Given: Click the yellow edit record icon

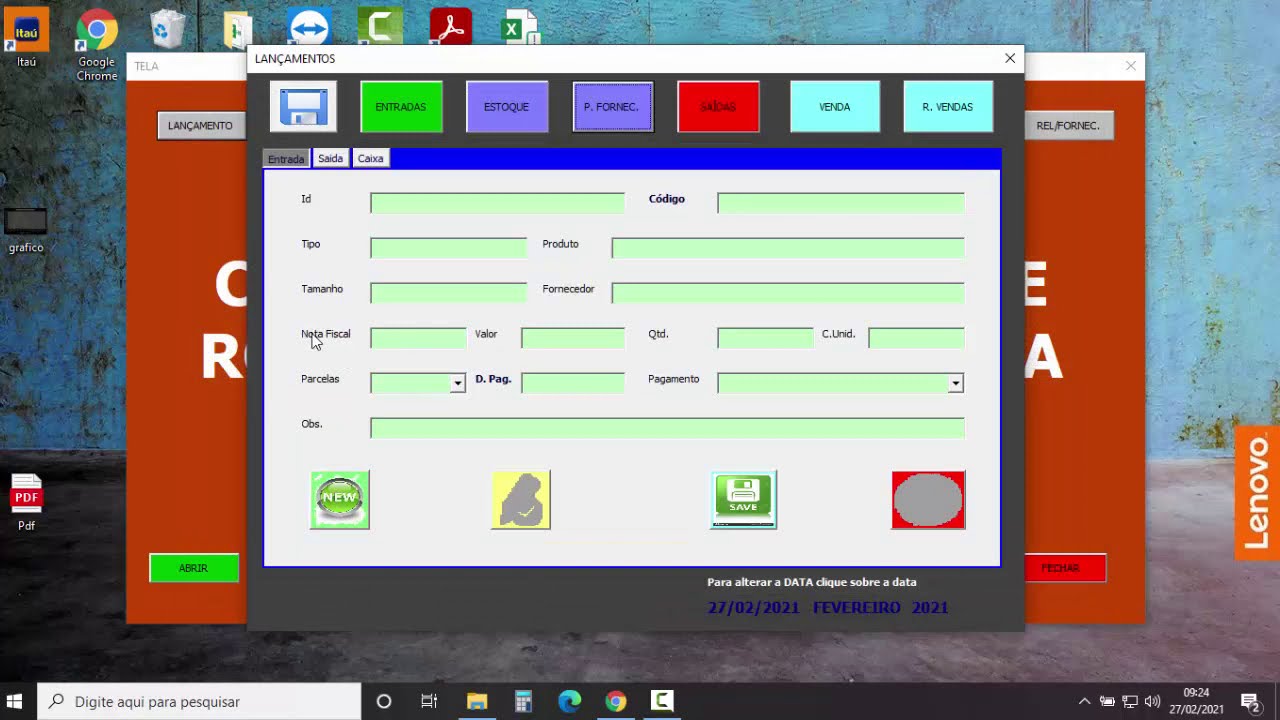Looking at the screenshot, I should [x=521, y=500].
